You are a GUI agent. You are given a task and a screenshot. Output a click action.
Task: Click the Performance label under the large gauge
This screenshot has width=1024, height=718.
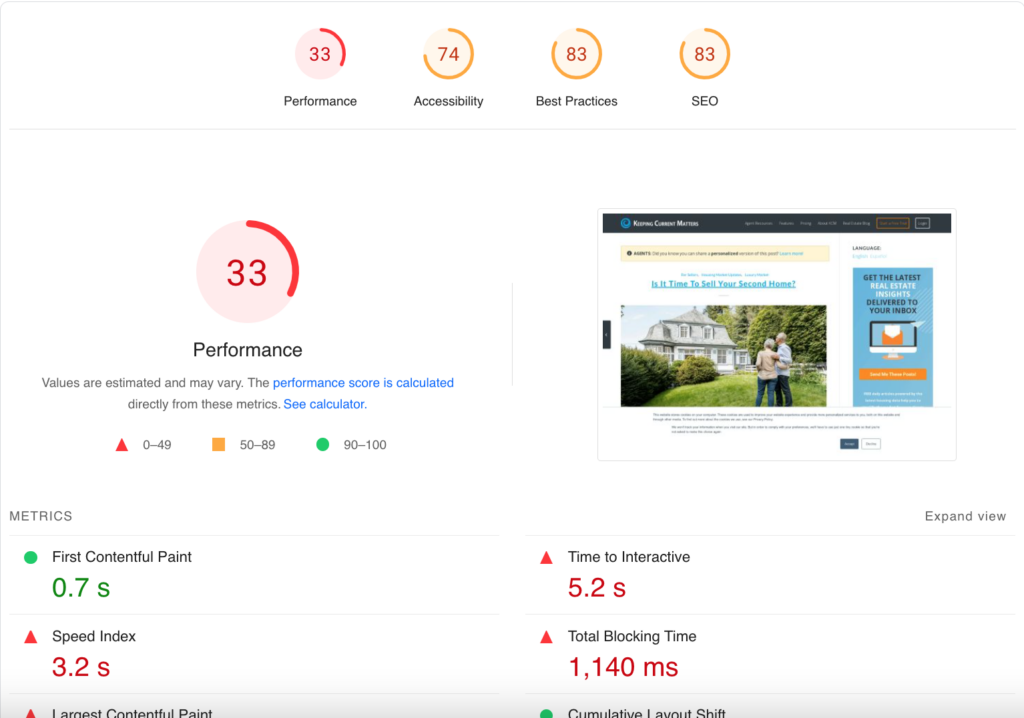[x=247, y=349]
